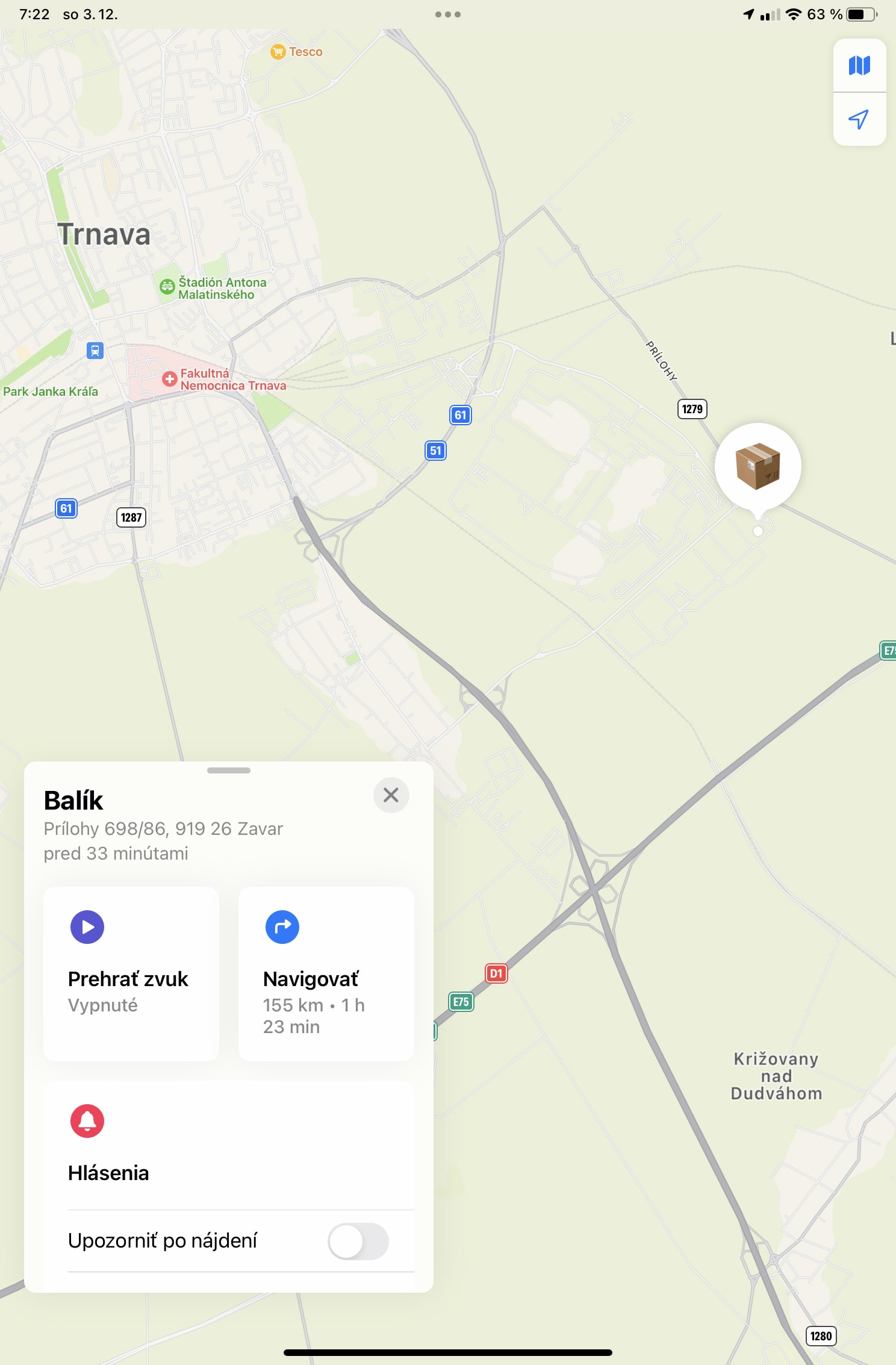Enable the Upozorniť po nájdení switch

pos(358,1241)
